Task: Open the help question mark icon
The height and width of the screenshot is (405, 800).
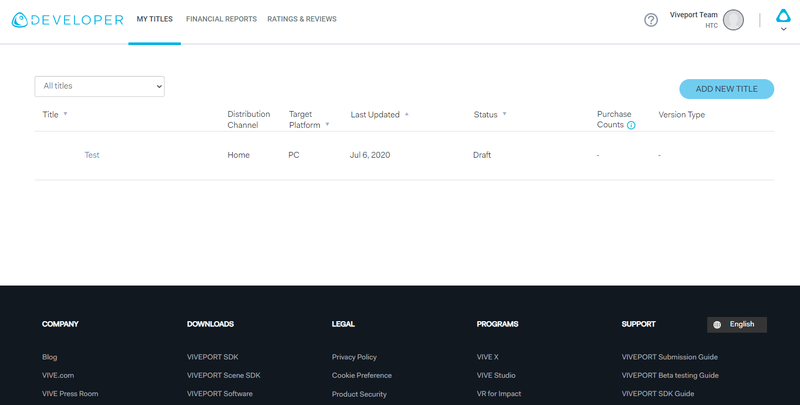Action: (x=651, y=20)
